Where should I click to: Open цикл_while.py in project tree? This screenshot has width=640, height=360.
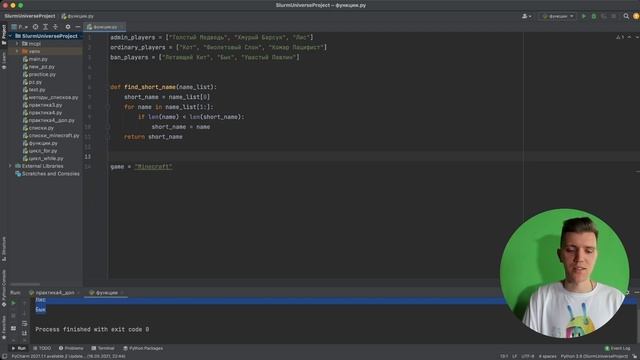(x=46, y=158)
